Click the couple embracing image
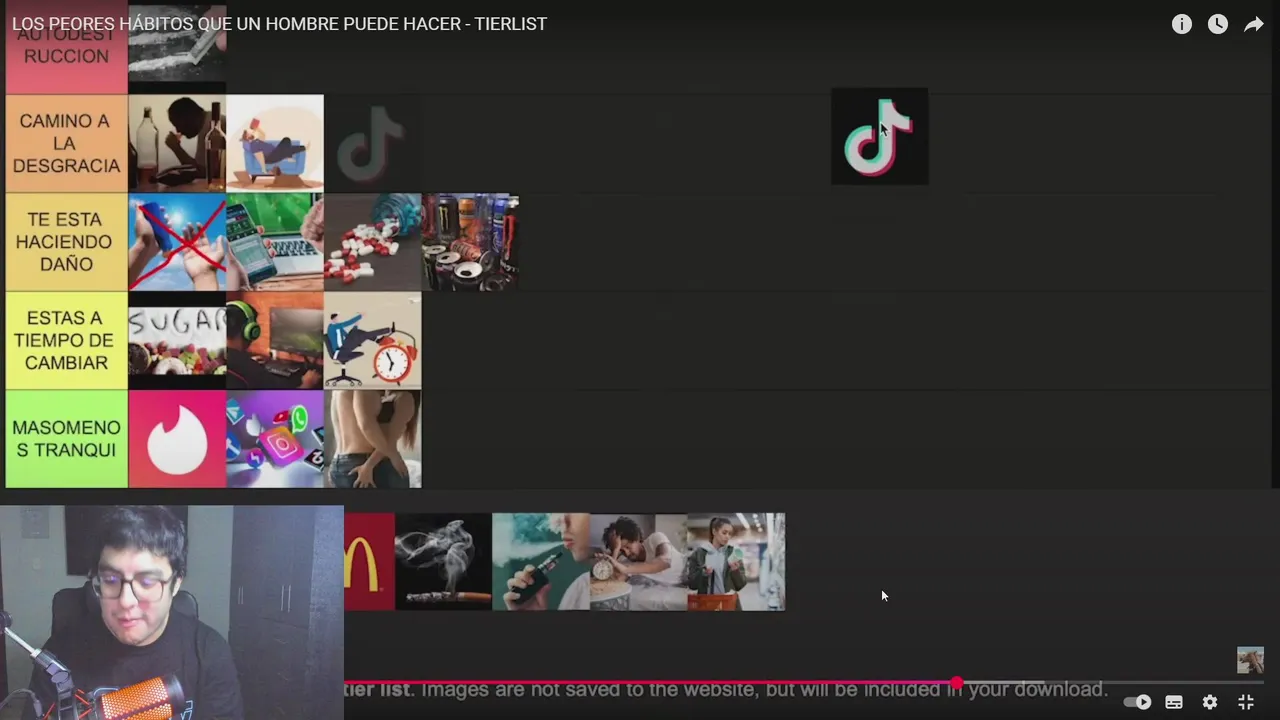 pyautogui.click(x=373, y=439)
